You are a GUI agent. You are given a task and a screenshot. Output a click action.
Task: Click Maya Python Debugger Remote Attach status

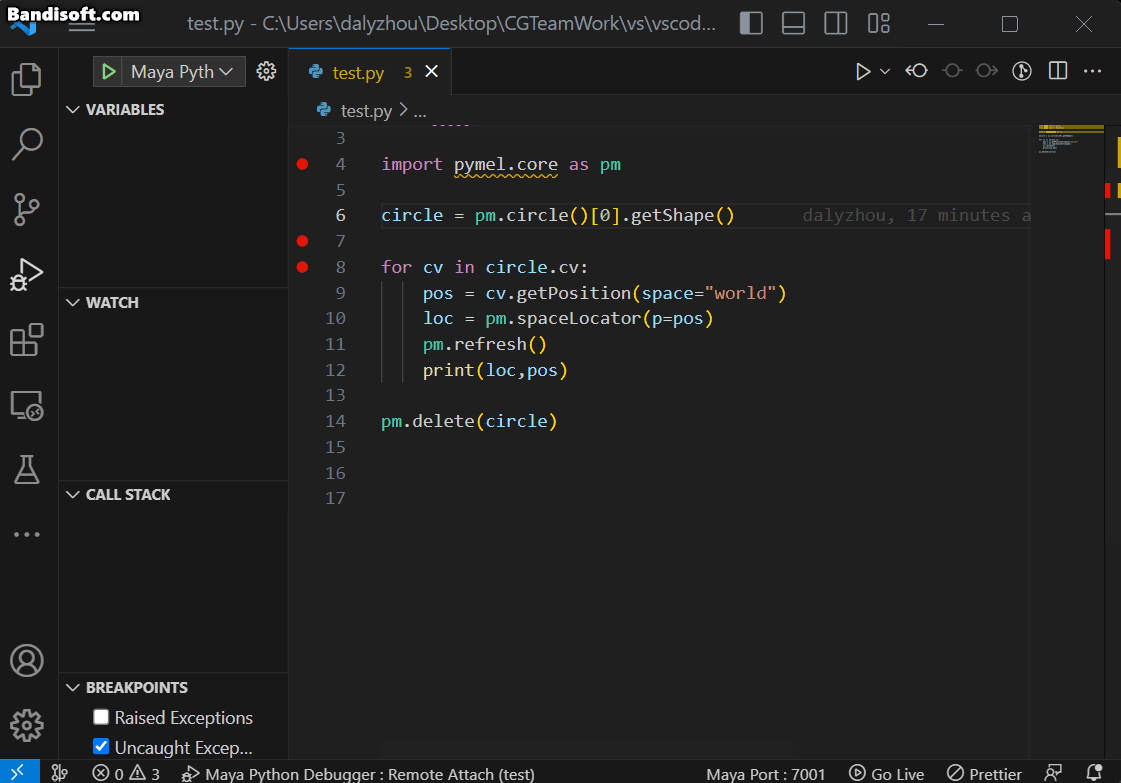point(358,774)
